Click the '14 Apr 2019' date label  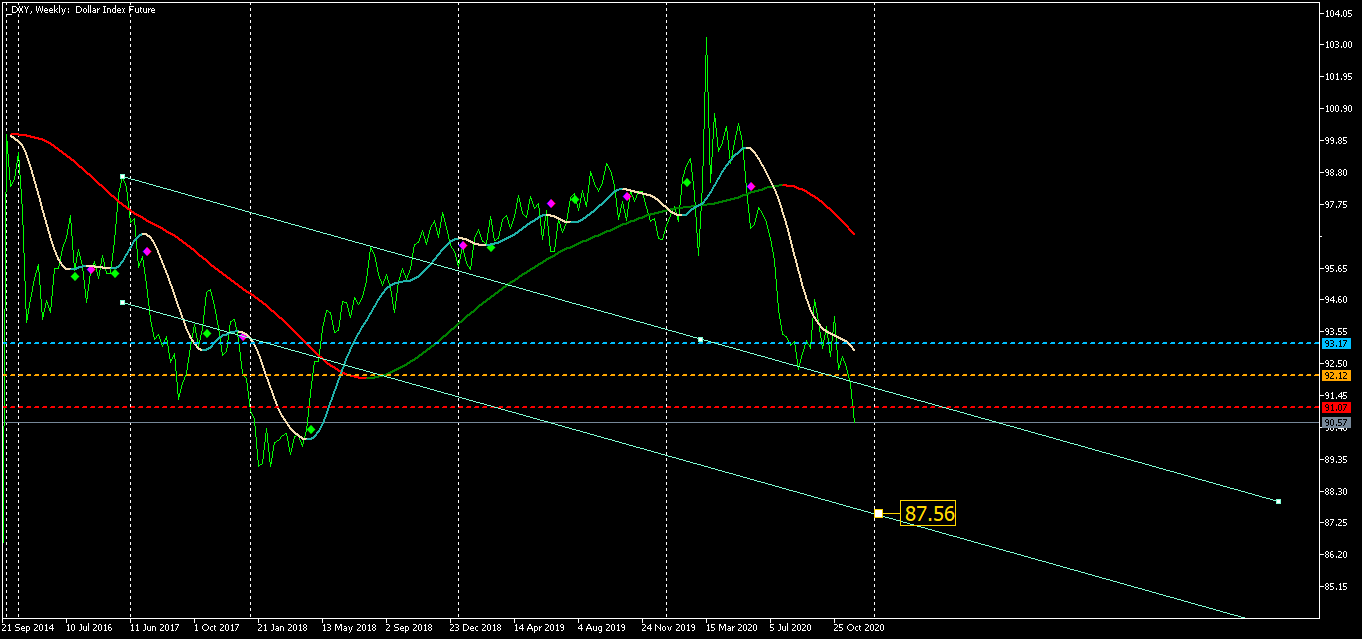click(539, 629)
